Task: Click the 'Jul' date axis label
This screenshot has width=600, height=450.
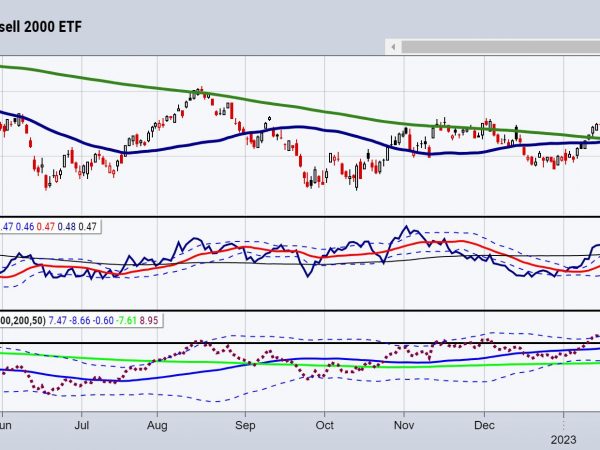Action: 82,426
